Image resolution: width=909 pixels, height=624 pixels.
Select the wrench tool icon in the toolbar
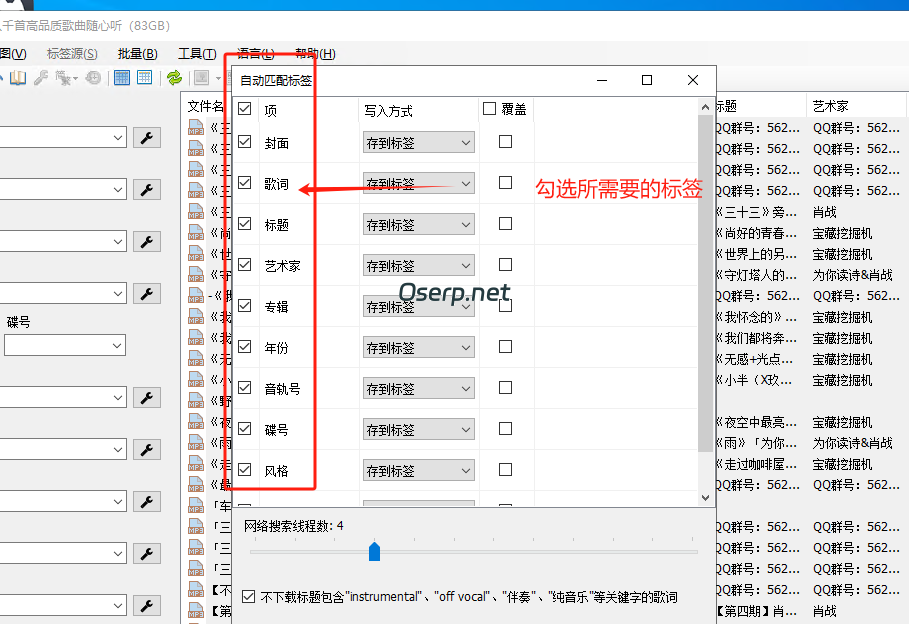coord(41,77)
